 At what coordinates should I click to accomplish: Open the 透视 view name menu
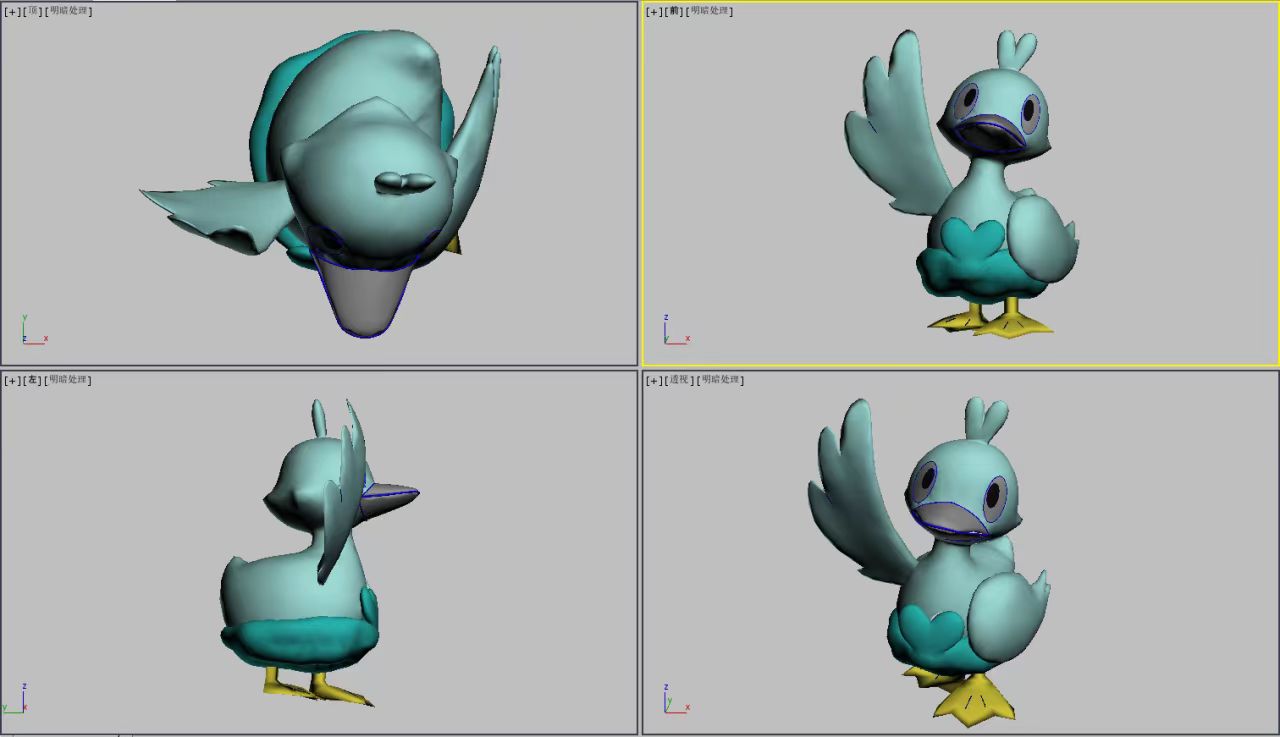pos(680,380)
